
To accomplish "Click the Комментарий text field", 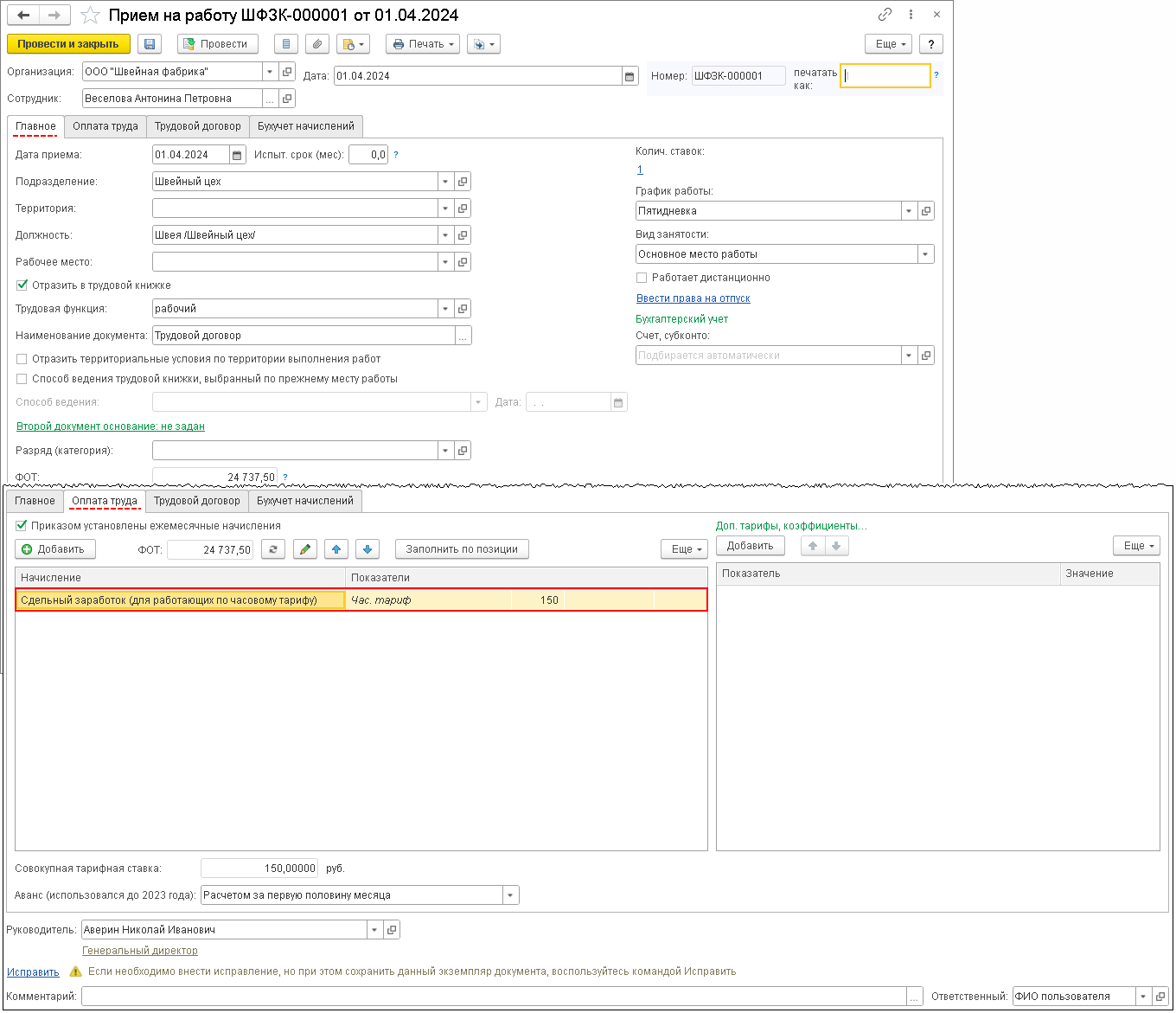I will [x=494, y=997].
